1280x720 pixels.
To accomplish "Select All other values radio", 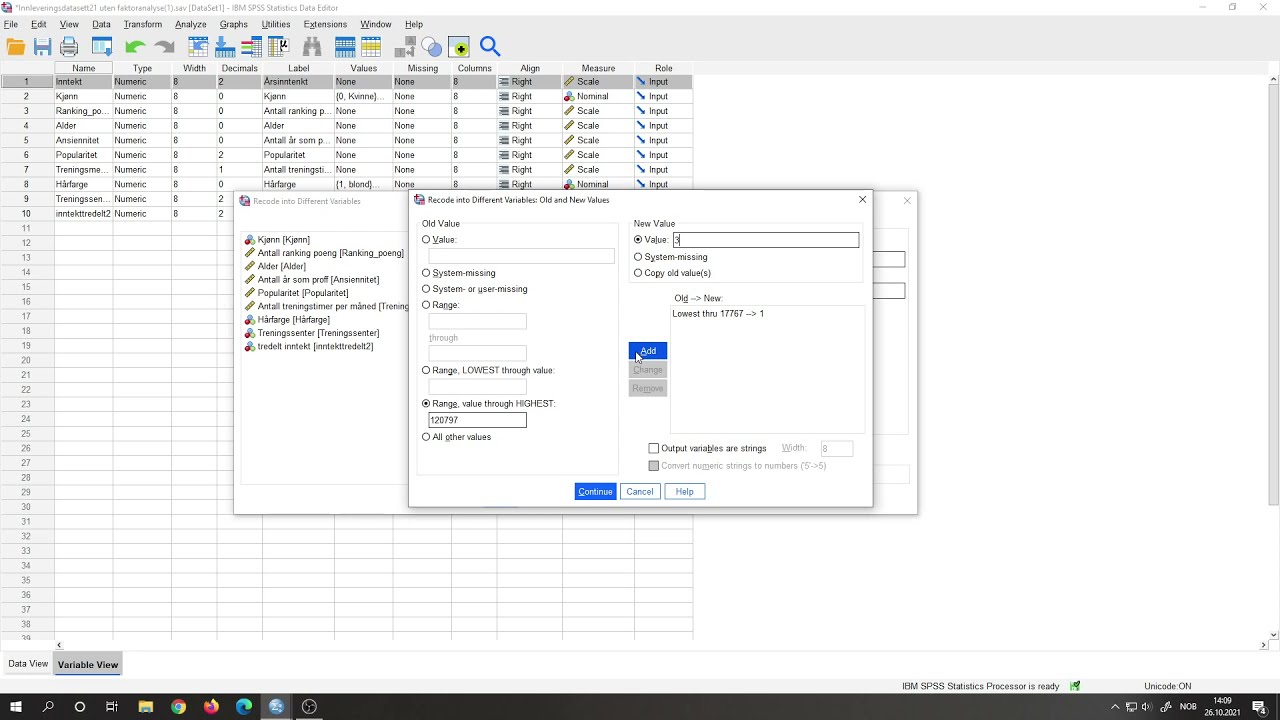I will pyautogui.click(x=426, y=437).
